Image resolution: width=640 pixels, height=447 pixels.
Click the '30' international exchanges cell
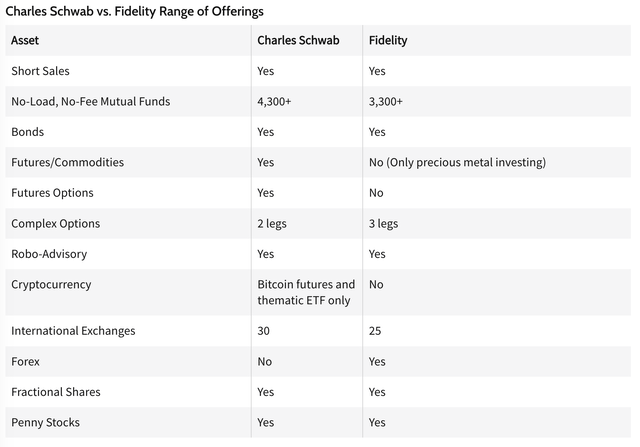pyautogui.click(x=264, y=330)
